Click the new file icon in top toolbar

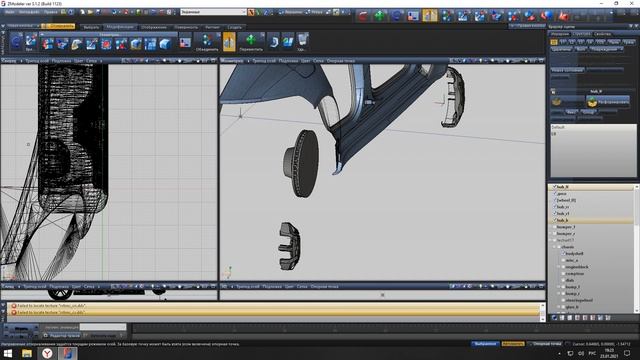coord(83,12)
